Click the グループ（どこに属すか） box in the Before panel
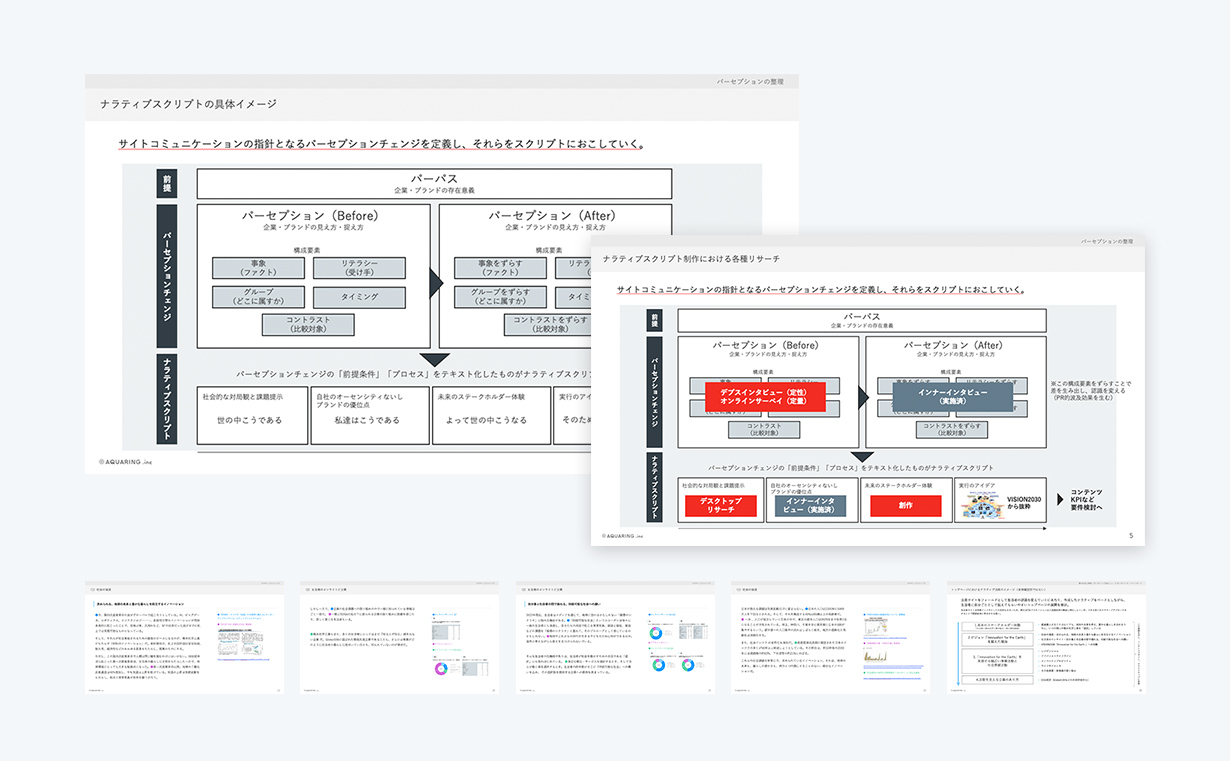 [258, 297]
